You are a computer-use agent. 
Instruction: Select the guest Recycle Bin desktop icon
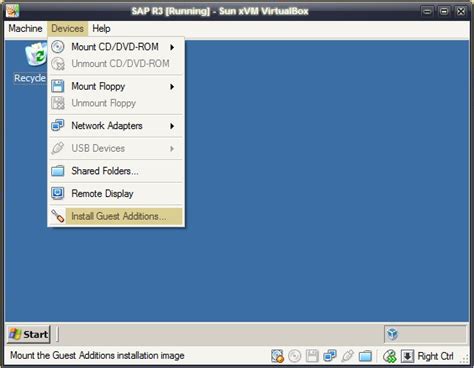point(35,54)
